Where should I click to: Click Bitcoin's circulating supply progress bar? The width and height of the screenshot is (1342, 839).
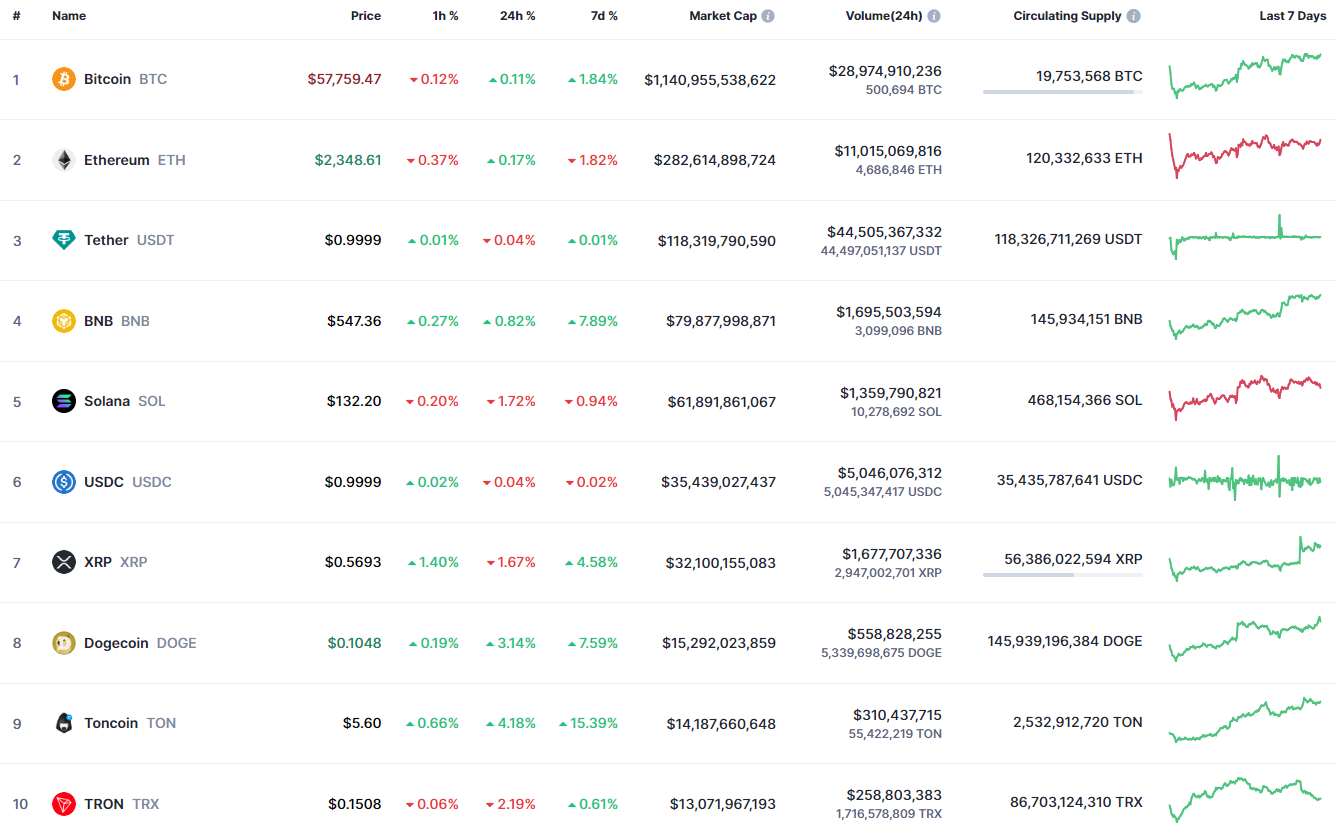pos(1062,92)
